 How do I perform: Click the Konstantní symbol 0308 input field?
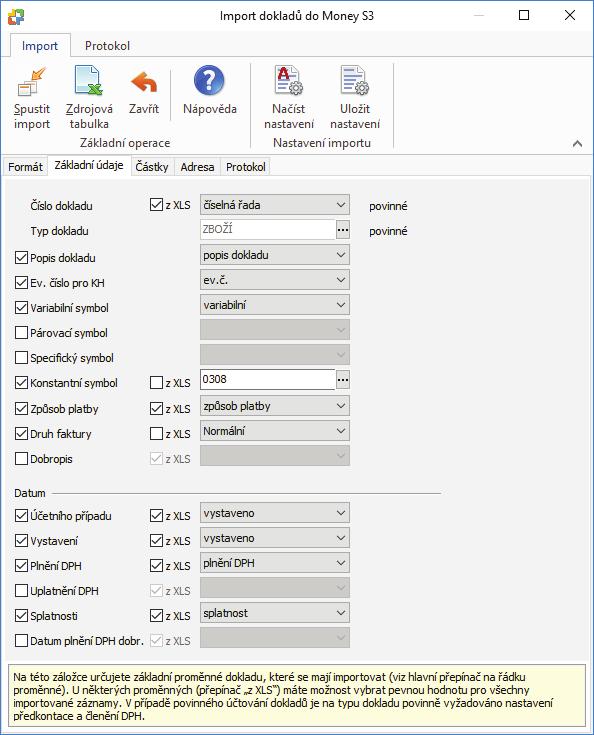(x=268, y=379)
